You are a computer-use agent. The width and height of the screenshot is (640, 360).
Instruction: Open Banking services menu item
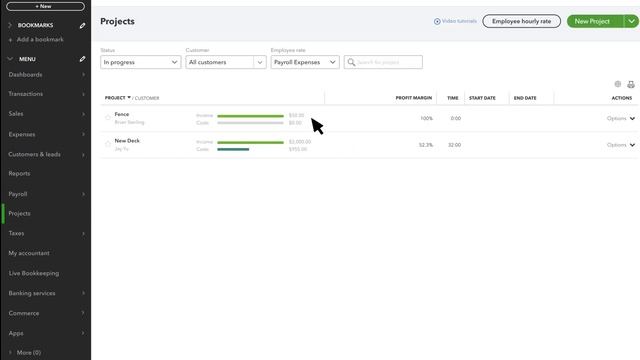click(x=32, y=293)
